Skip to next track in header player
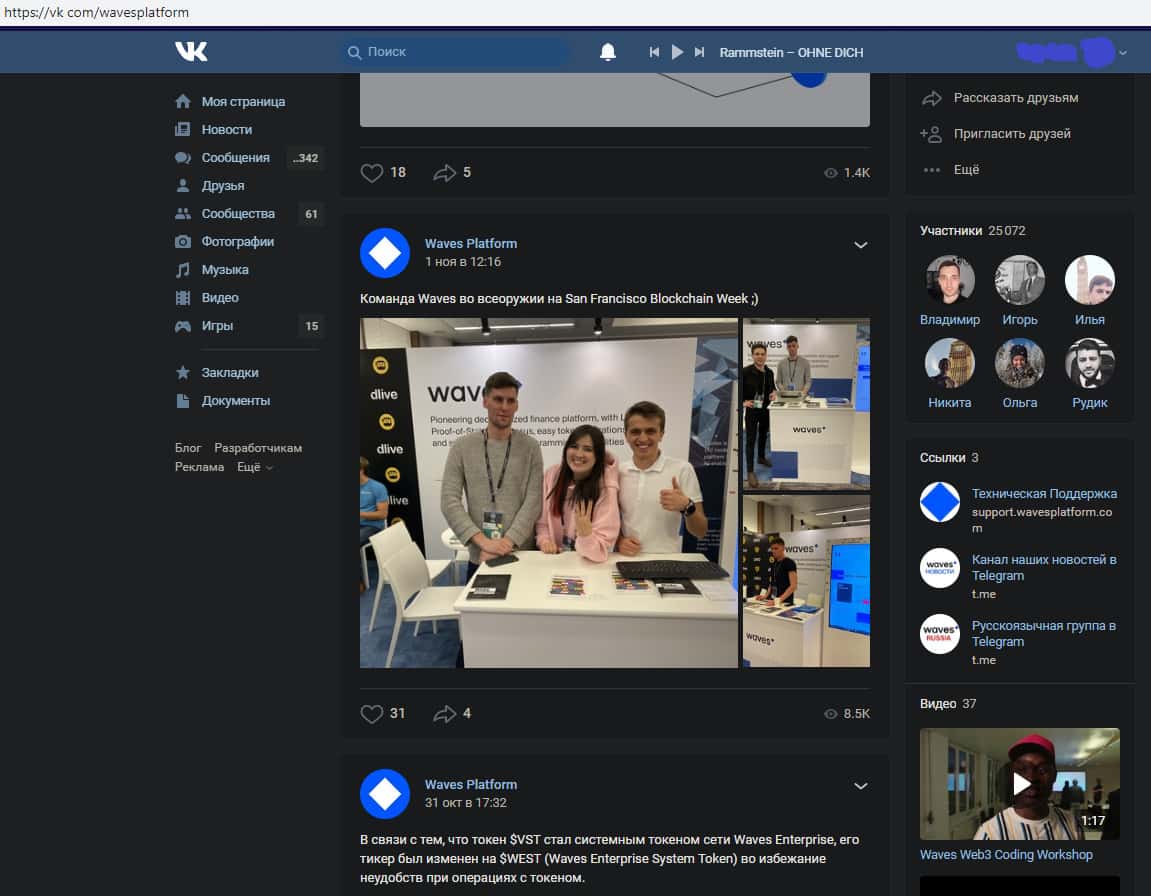Image resolution: width=1151 pixels, height=896 pixels. click(700, 52)
